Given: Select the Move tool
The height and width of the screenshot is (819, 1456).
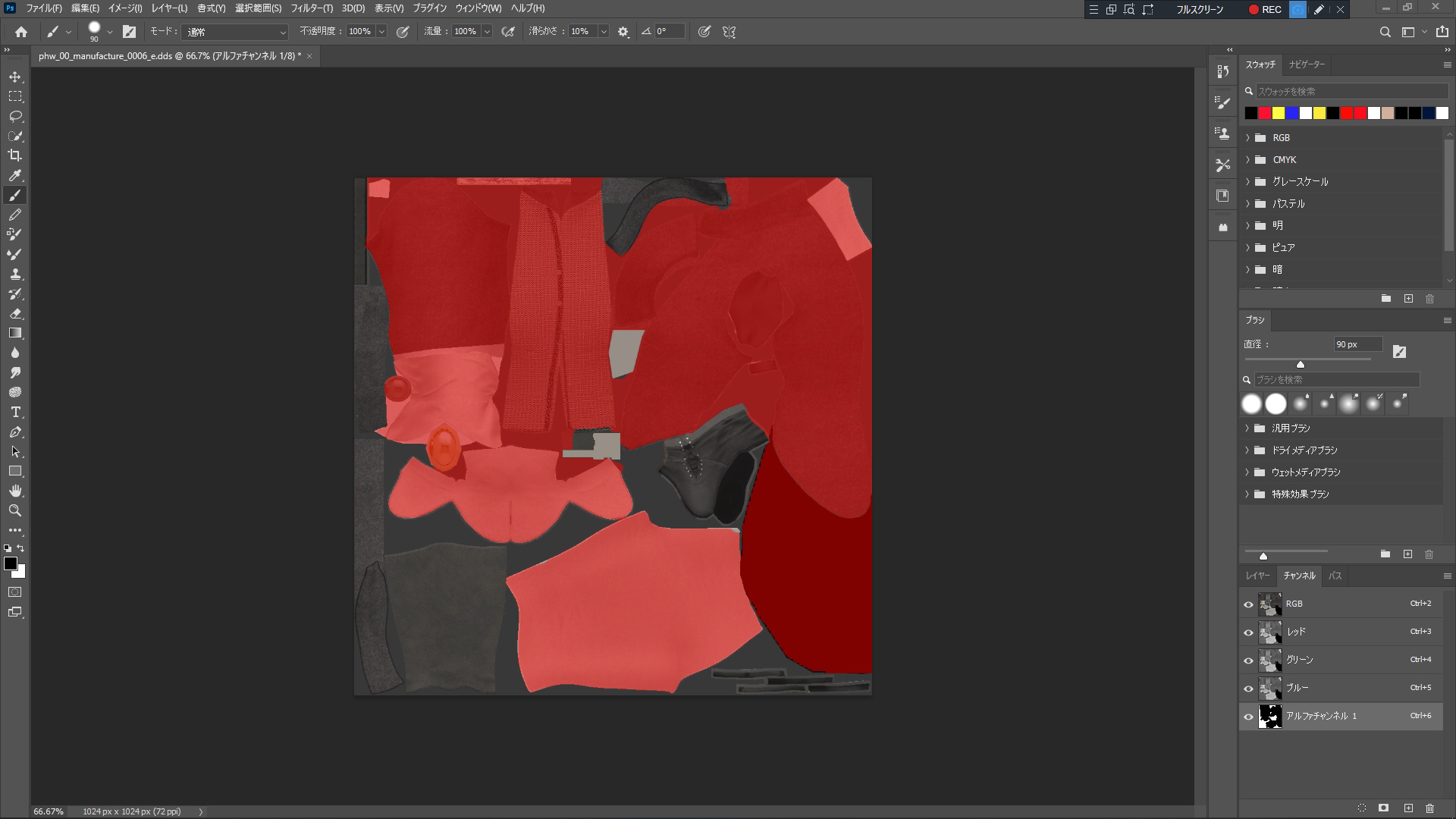Looking at the screenshot, I should tap(15, 77).
